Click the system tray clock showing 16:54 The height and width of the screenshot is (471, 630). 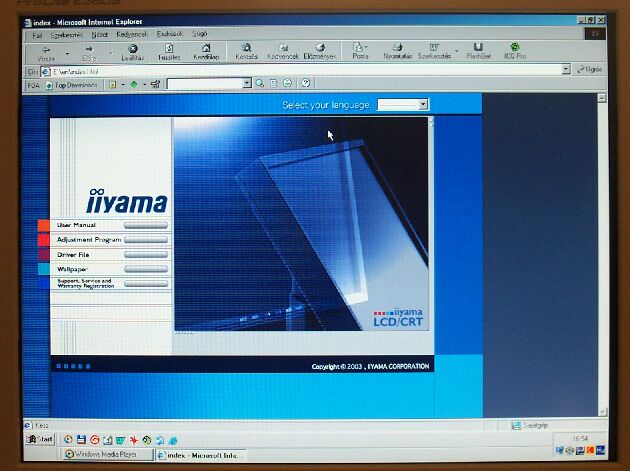580,438
